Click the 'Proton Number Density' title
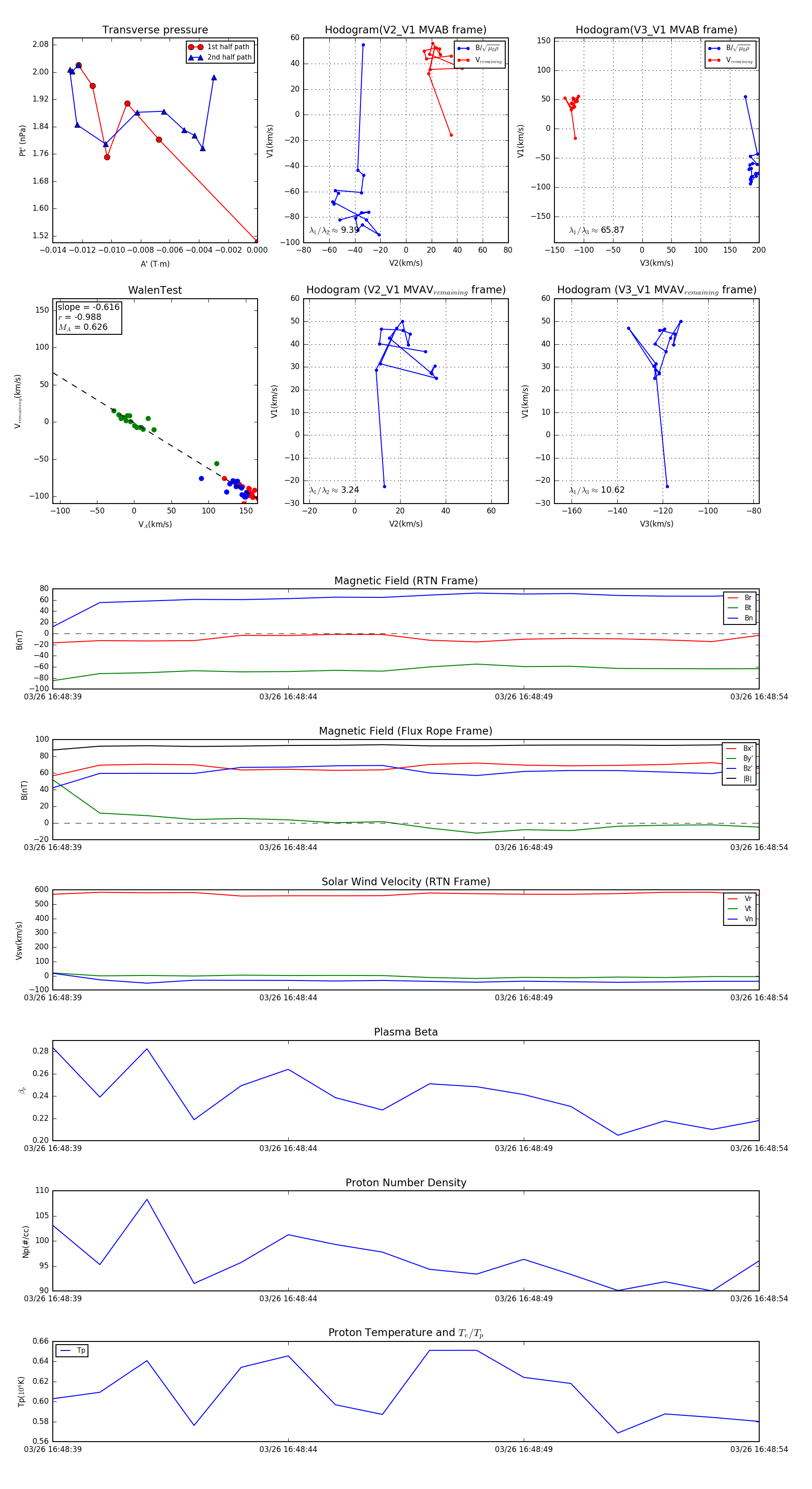The height and width of the screenshot is (1489, 812). click(406, 1182)
